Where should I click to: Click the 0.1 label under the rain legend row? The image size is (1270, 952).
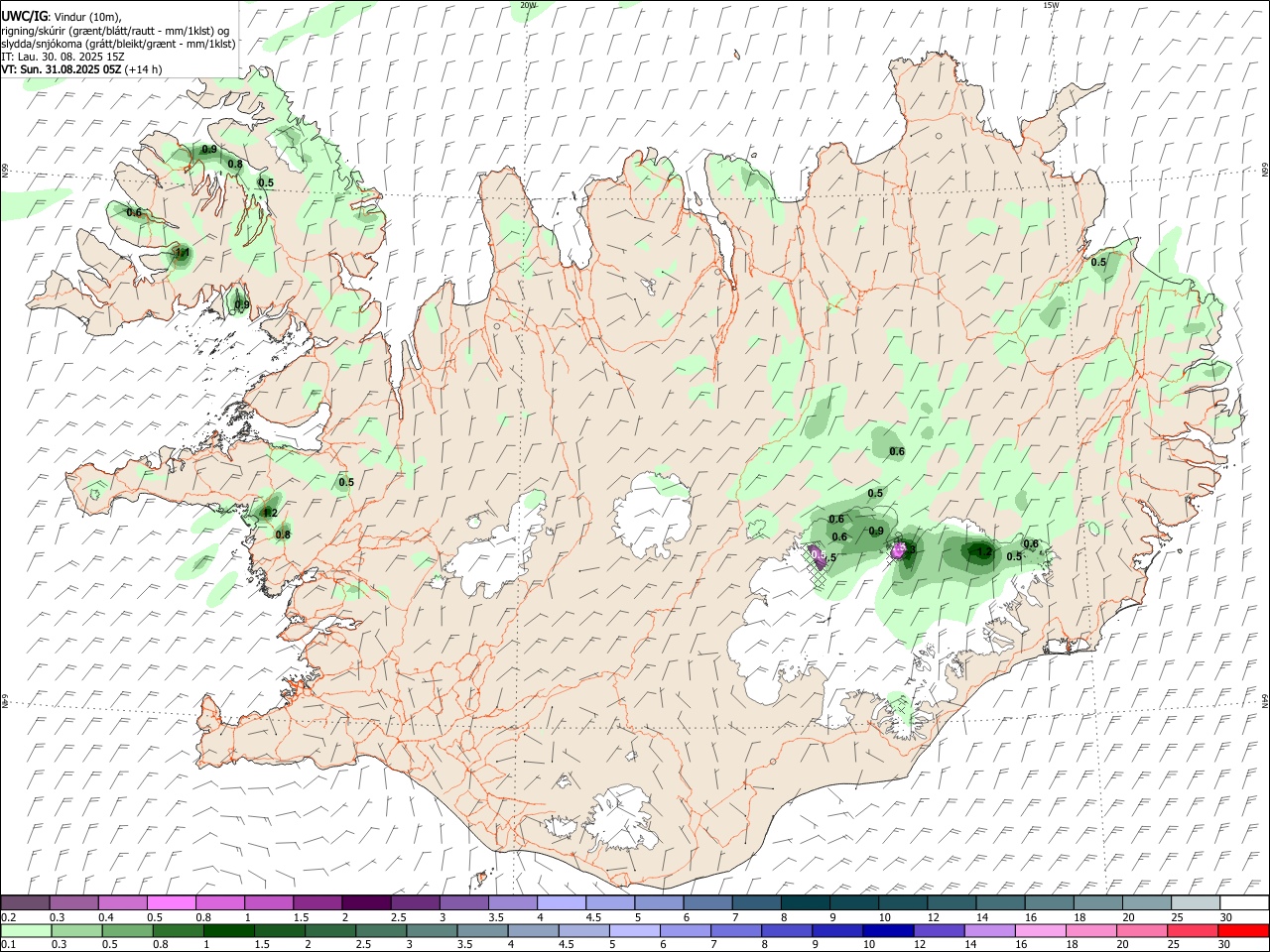[9, 944]
